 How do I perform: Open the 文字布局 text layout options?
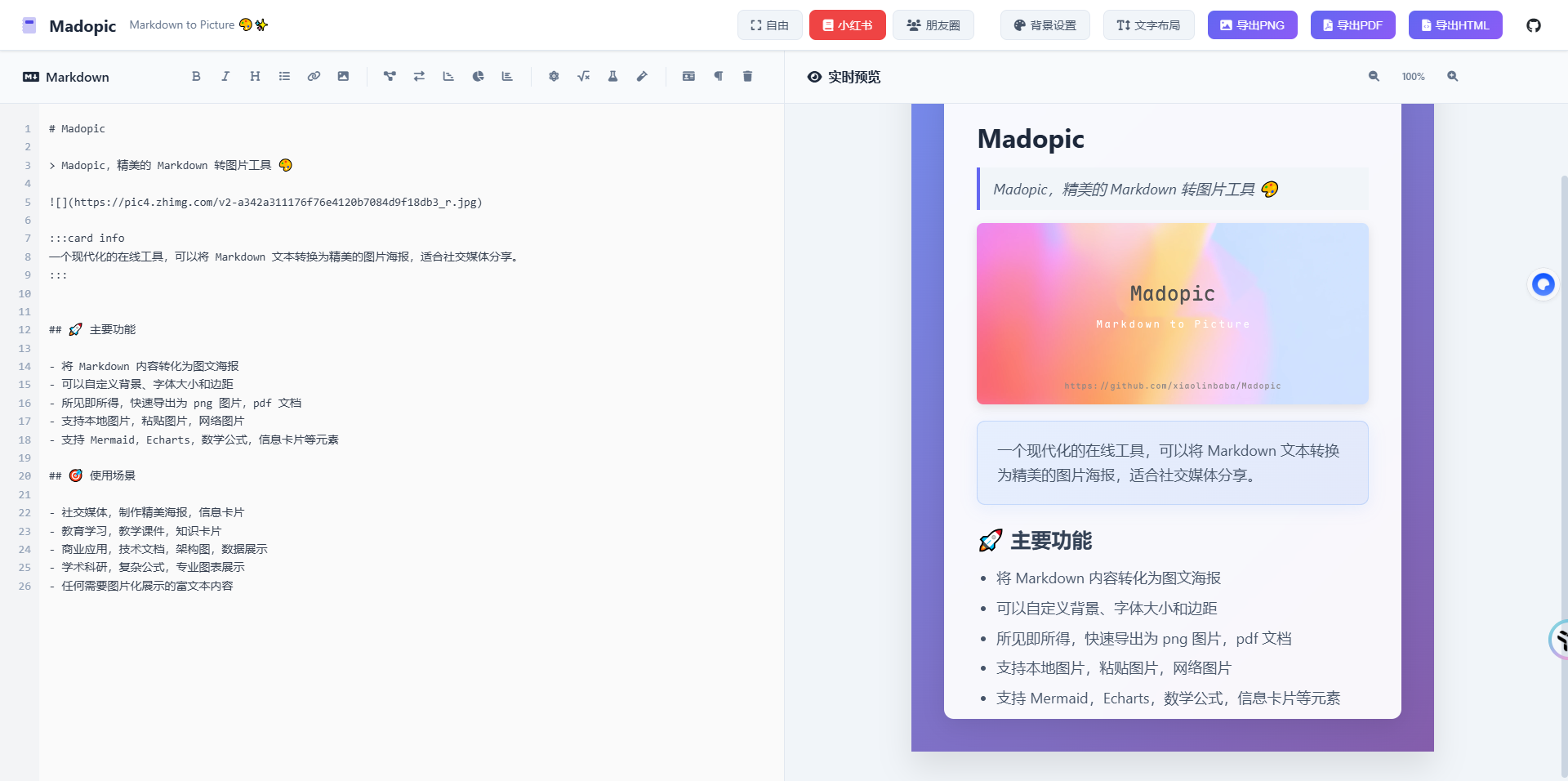[x=1148, y=25]
